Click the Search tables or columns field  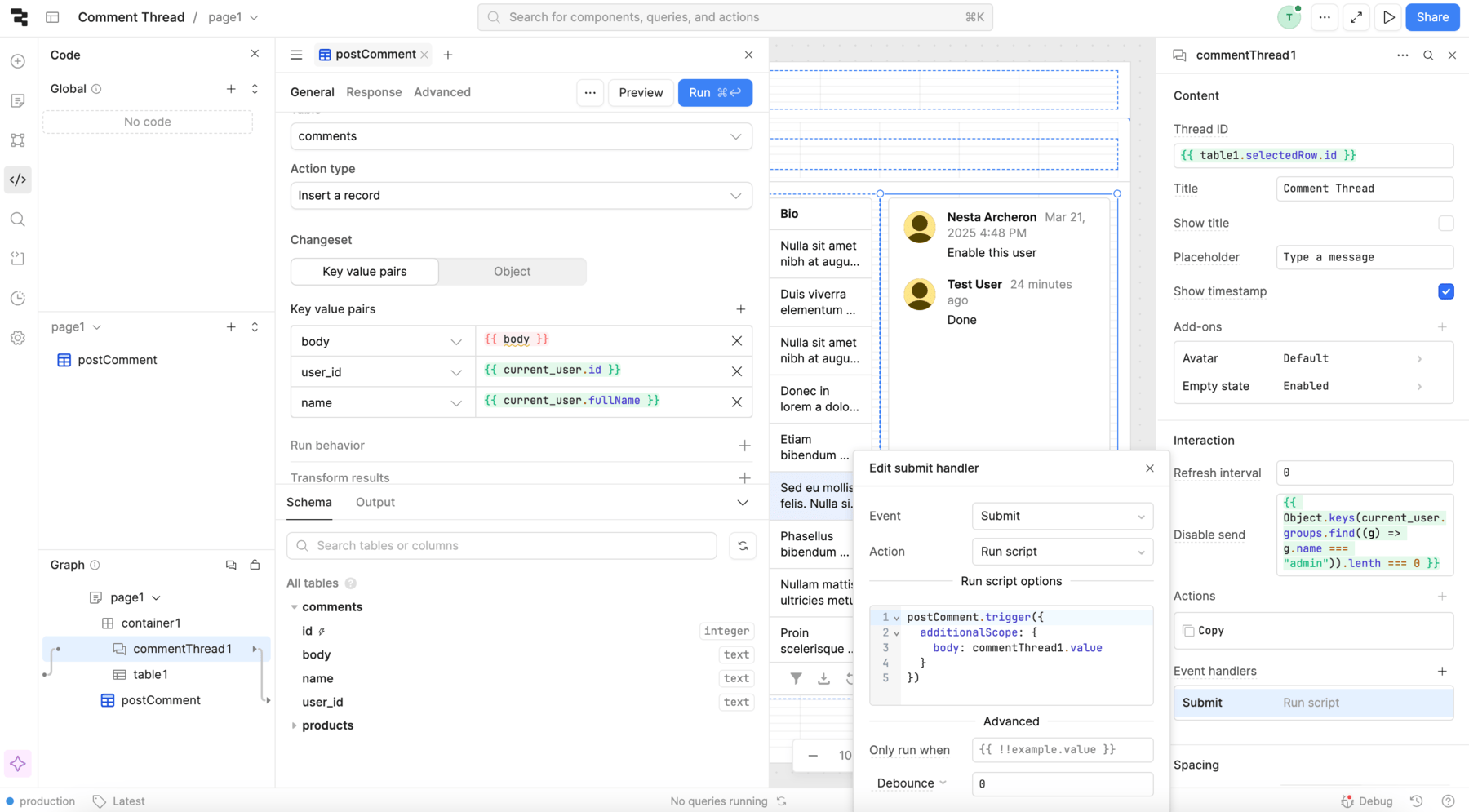502,546
